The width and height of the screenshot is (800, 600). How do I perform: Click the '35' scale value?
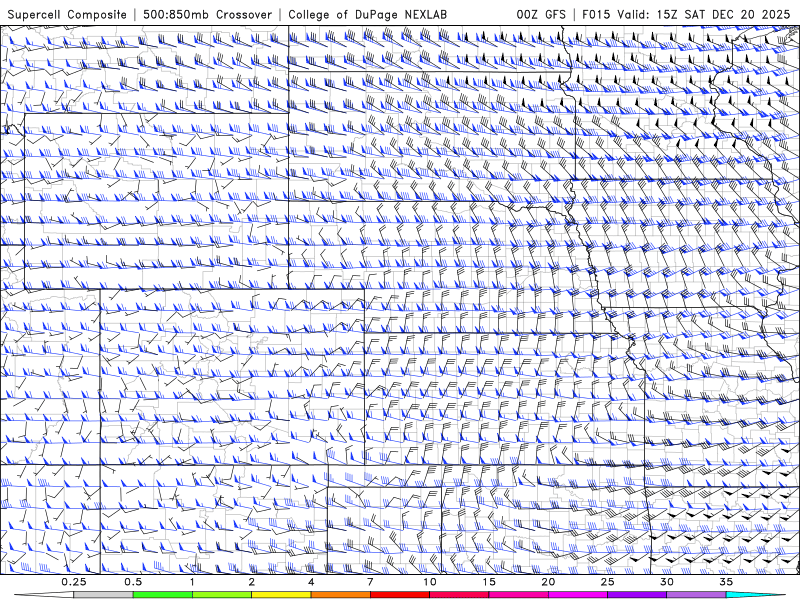pos(726,582)
